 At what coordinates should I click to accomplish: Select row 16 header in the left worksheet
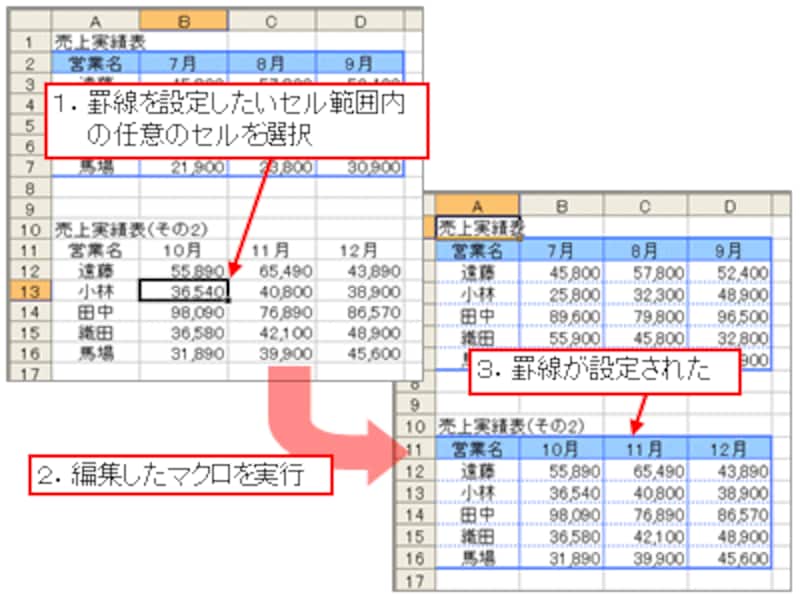(30, 354)
